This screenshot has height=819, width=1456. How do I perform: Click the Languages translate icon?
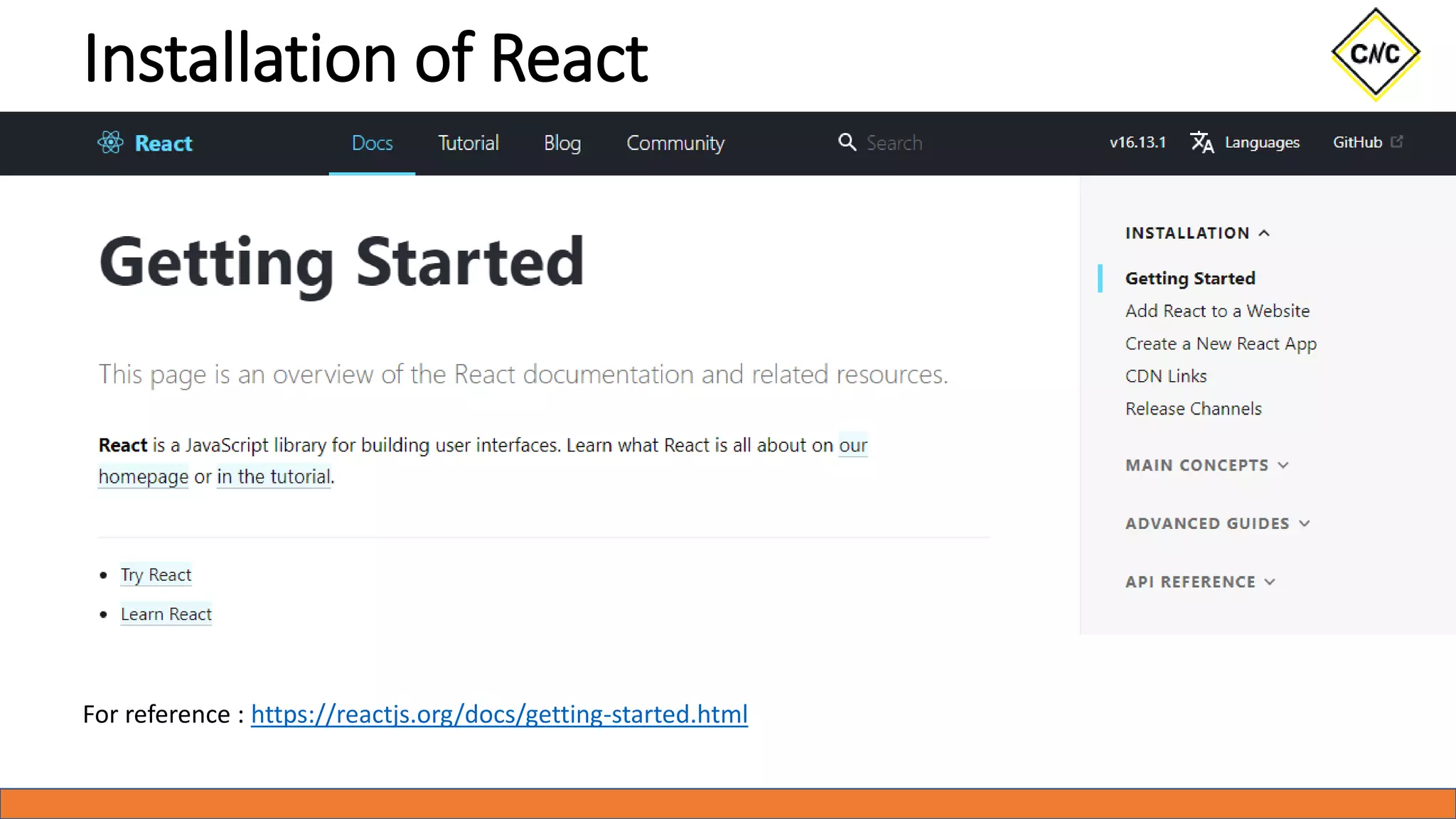[x=1201, y=142]
